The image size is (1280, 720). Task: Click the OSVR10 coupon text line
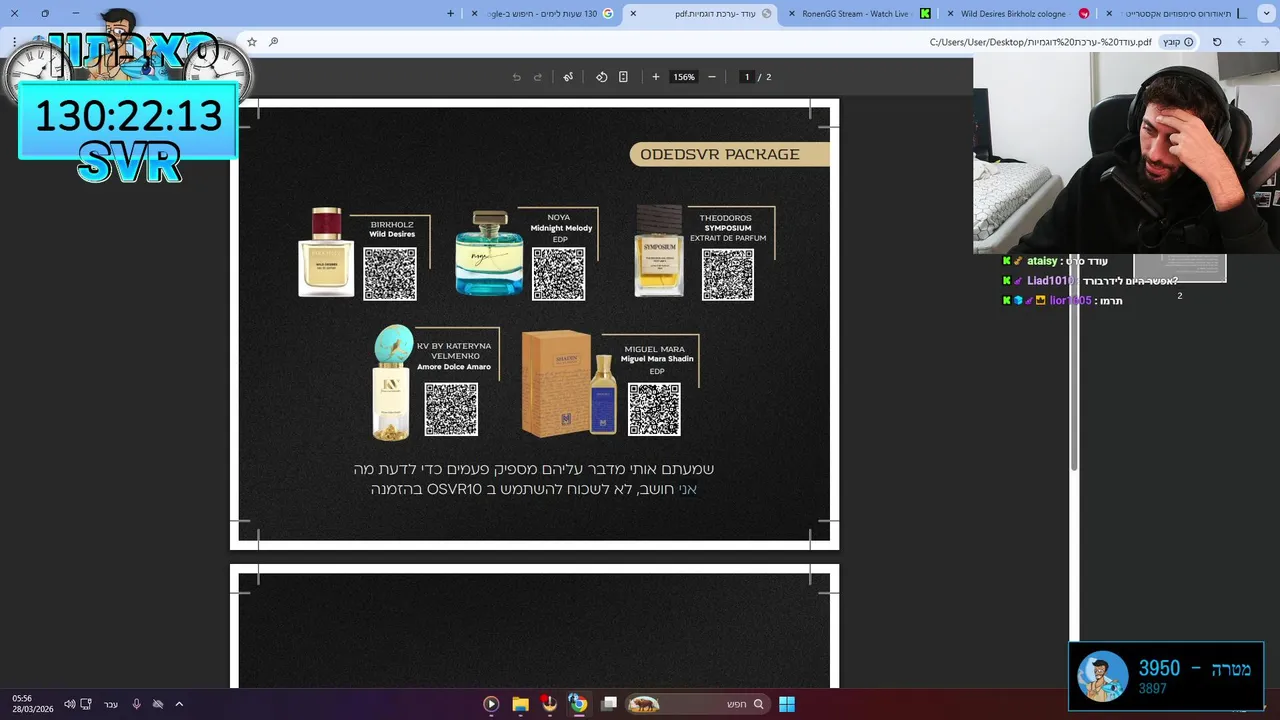(534, 489)
